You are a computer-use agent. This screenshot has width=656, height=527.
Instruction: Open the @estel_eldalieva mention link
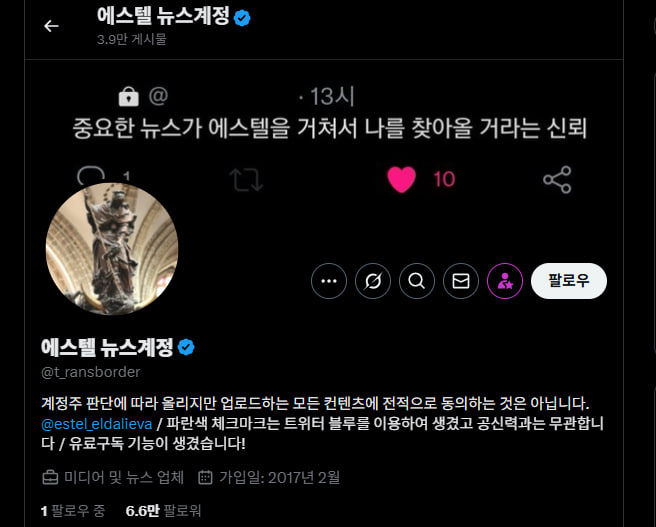click(x=97, y=424)
